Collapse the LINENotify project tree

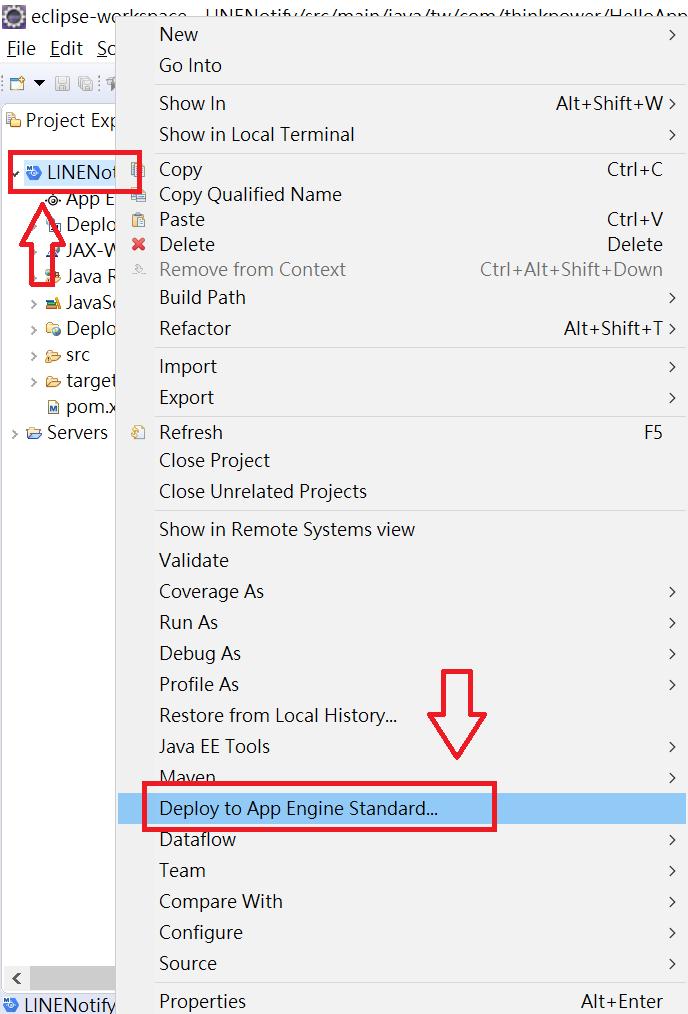[15, 173]
